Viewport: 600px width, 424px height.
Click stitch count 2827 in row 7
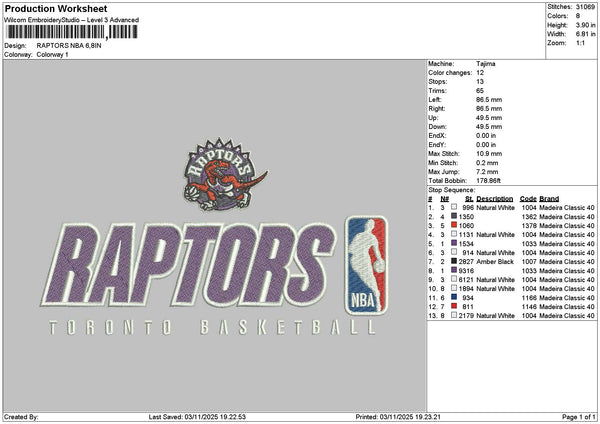466,262
